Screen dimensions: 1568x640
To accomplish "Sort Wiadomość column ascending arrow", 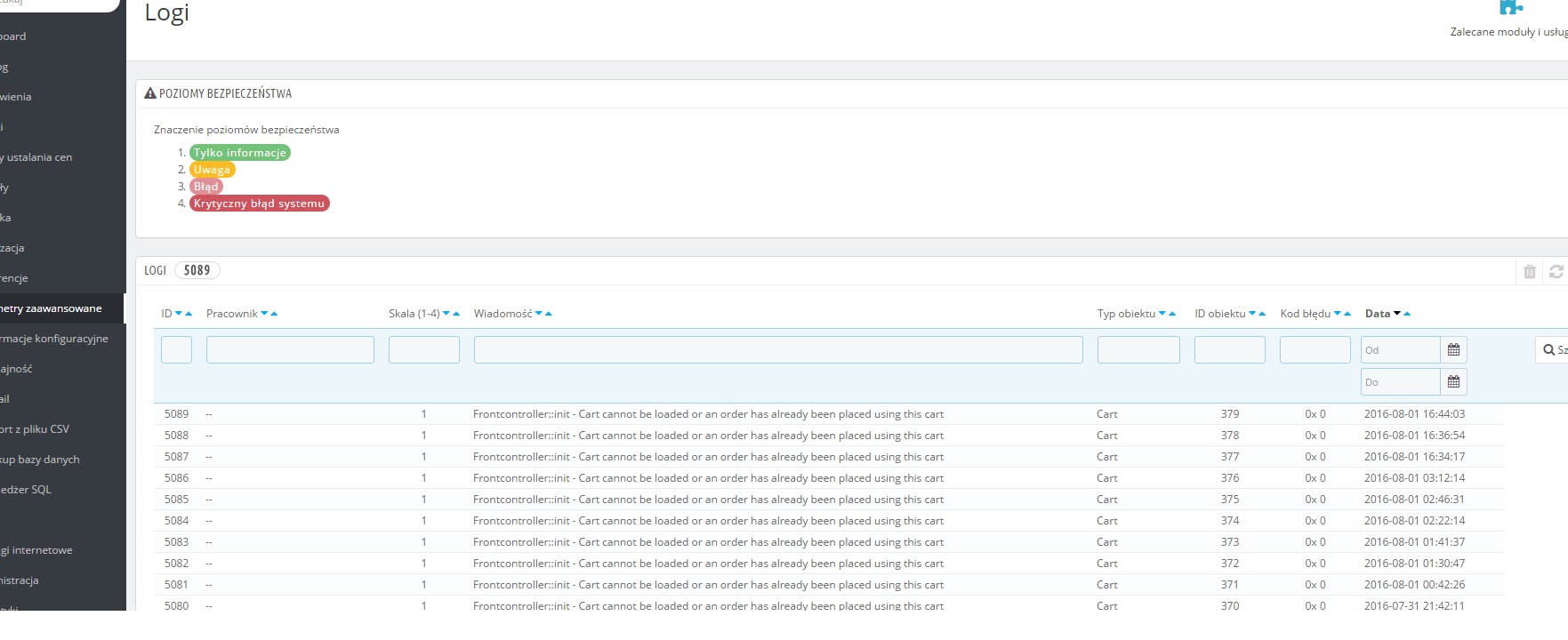I will pyautogui.click(x=549, y=314).
